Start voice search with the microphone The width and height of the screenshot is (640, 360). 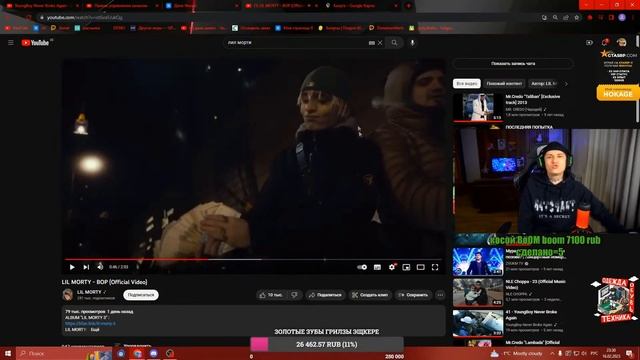pyautogui.click(x=412, y=42)
